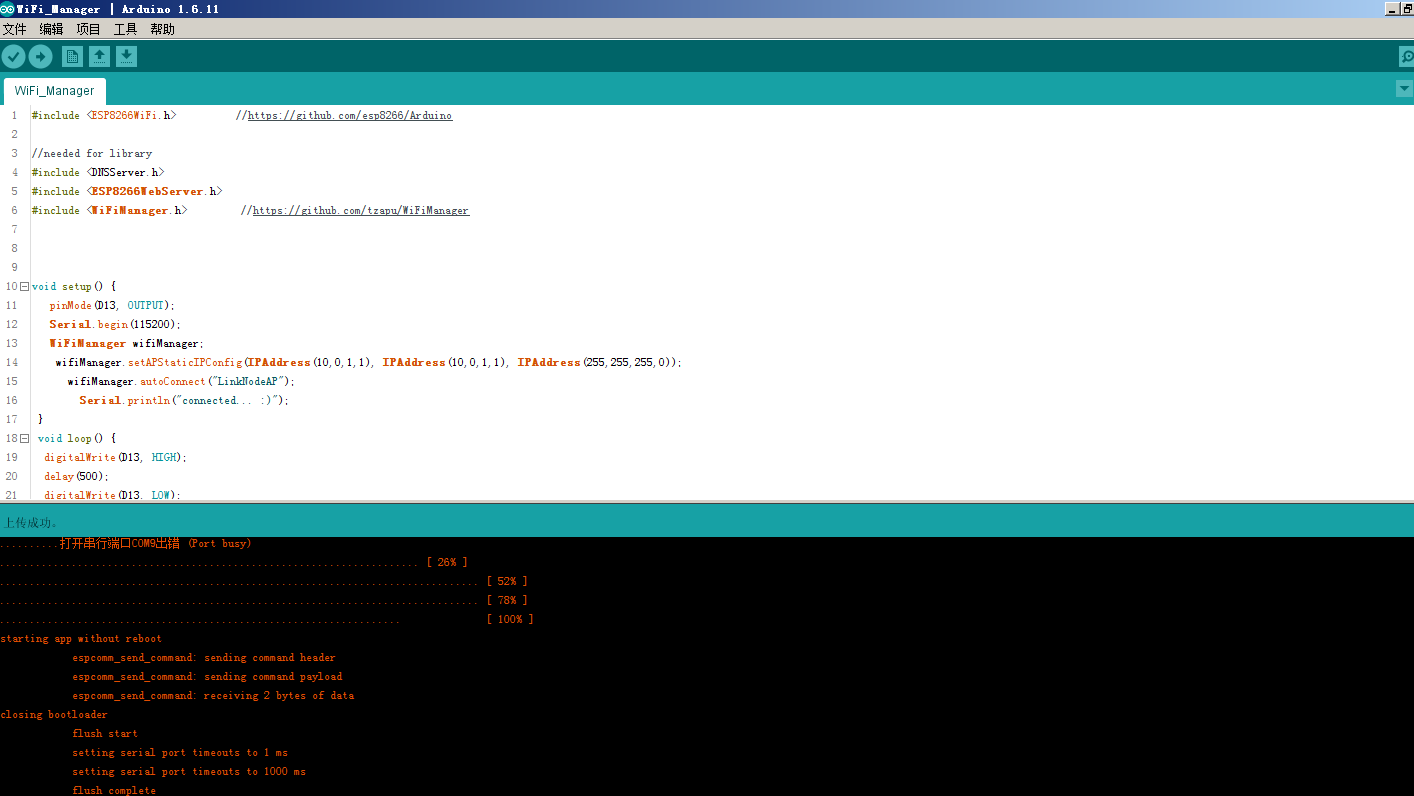
Task: Open the 文件 menu
Action: [15, 29]
